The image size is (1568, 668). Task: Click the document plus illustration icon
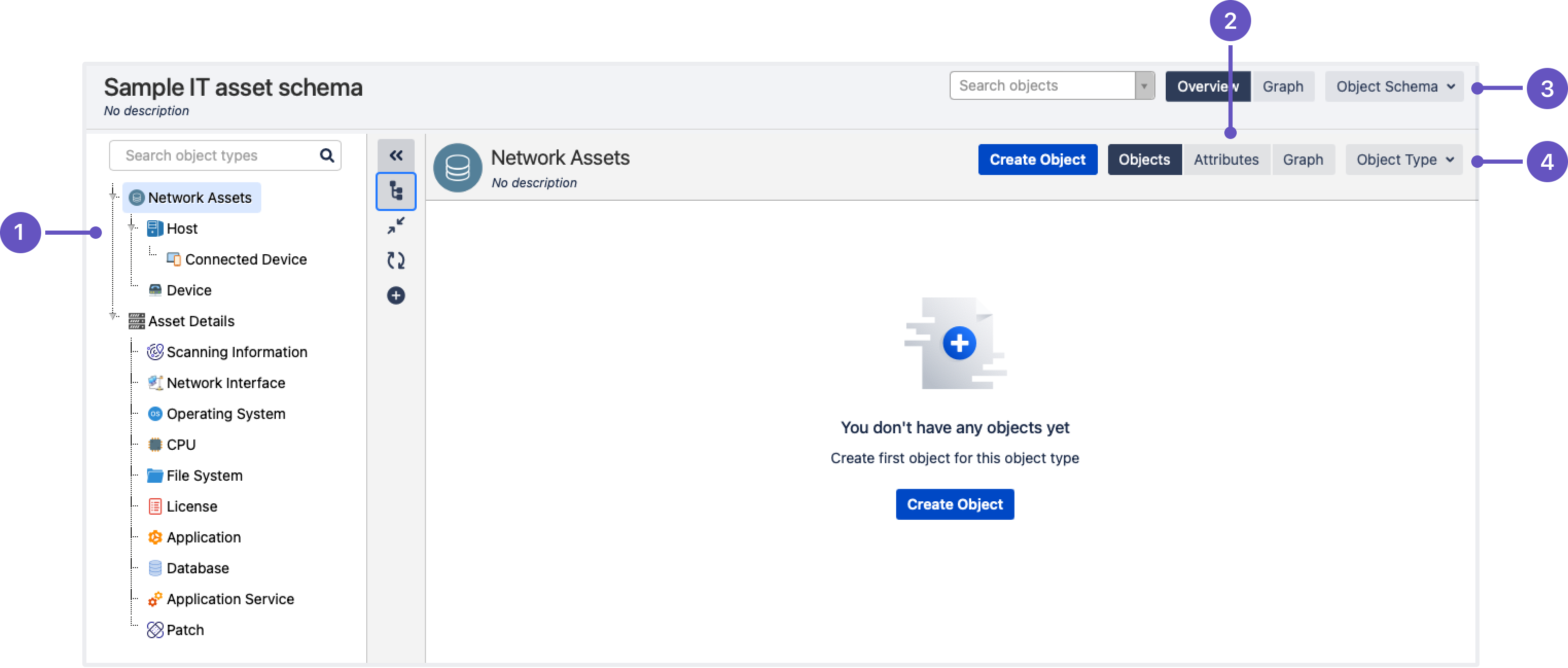[959, 343]
